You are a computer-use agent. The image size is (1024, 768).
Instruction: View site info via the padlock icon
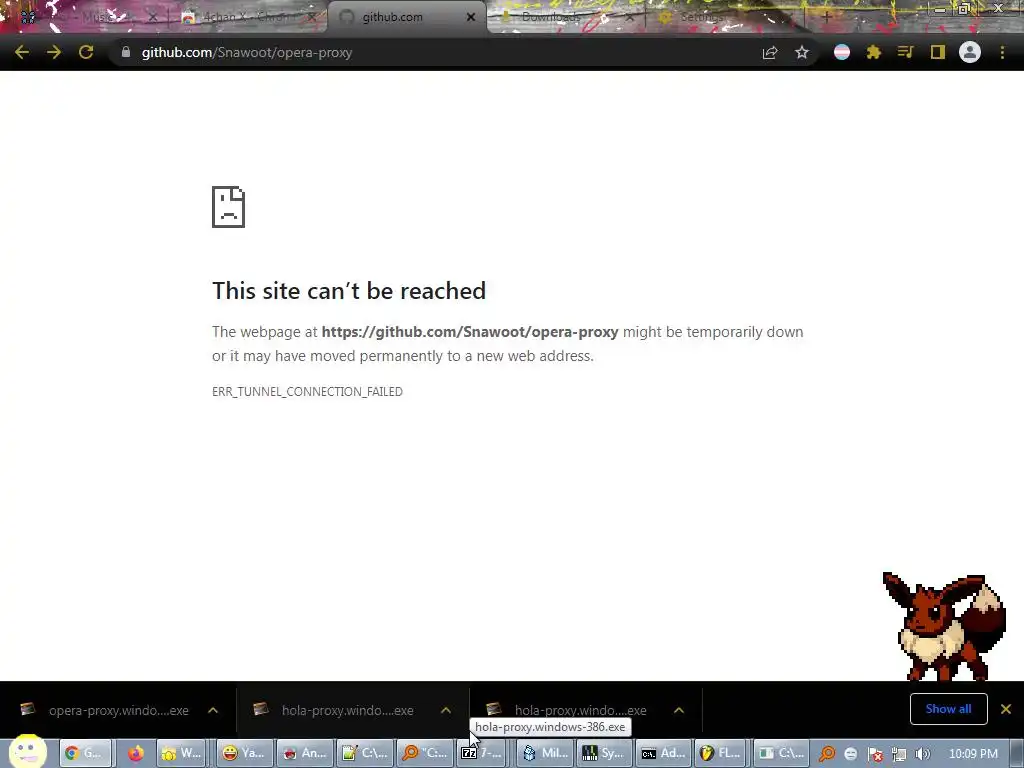point(125,52)
